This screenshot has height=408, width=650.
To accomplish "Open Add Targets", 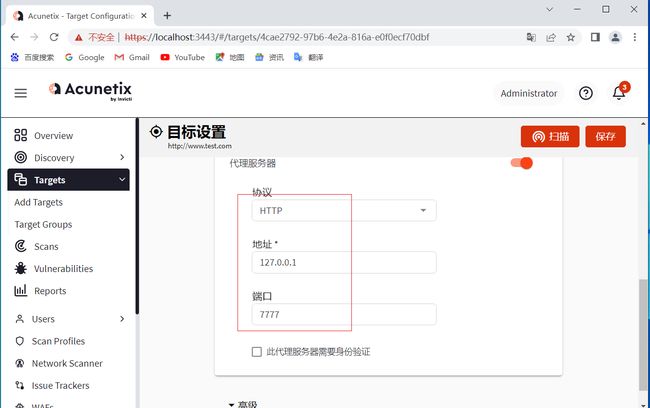I will tap(39, 202).
